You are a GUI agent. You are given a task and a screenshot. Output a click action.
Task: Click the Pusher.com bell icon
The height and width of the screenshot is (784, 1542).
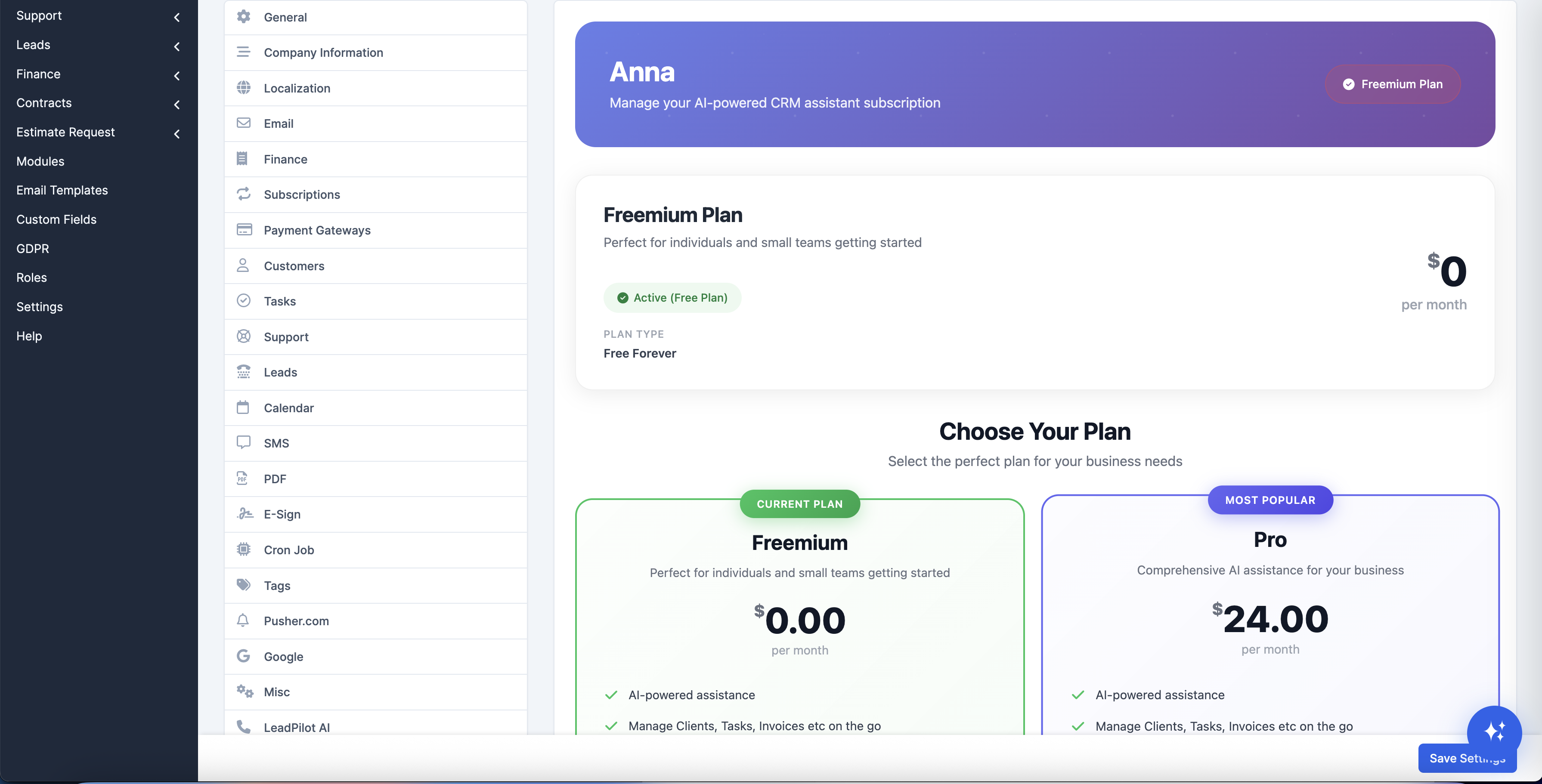point(243,620)
